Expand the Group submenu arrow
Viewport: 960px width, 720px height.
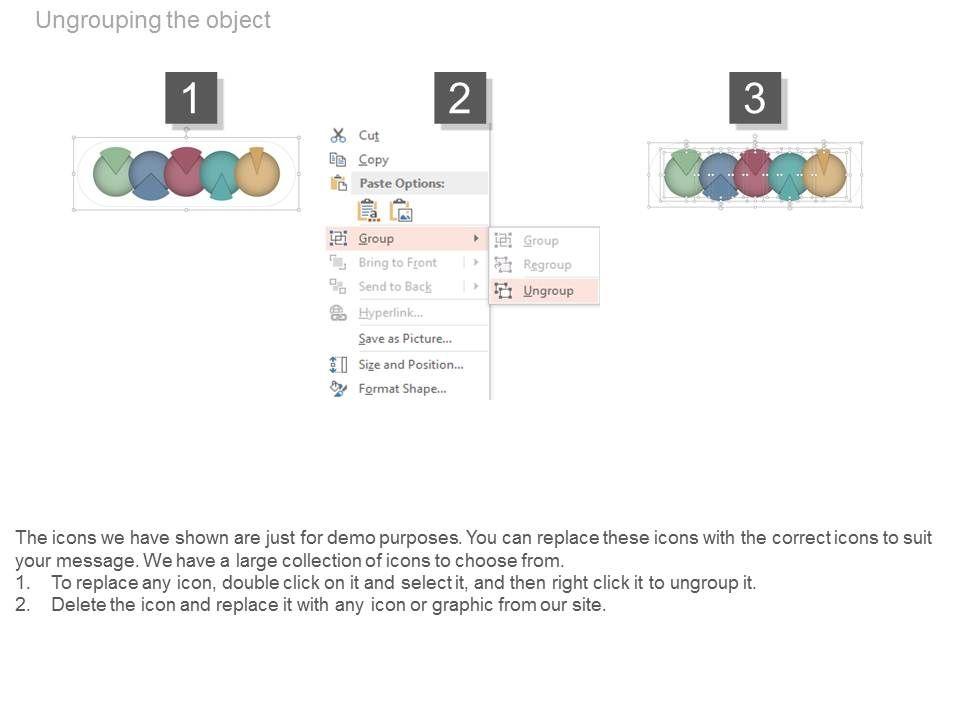(x=476, y=238)
